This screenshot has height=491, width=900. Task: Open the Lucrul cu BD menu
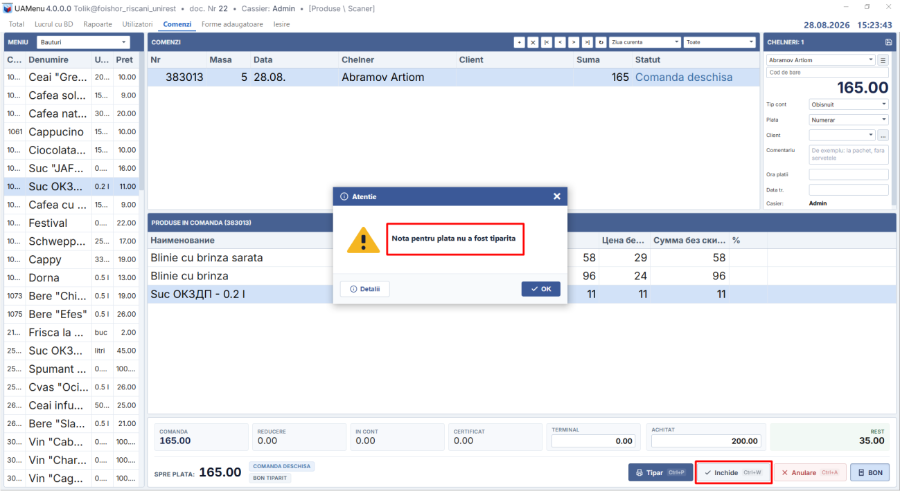coord(54,24)
